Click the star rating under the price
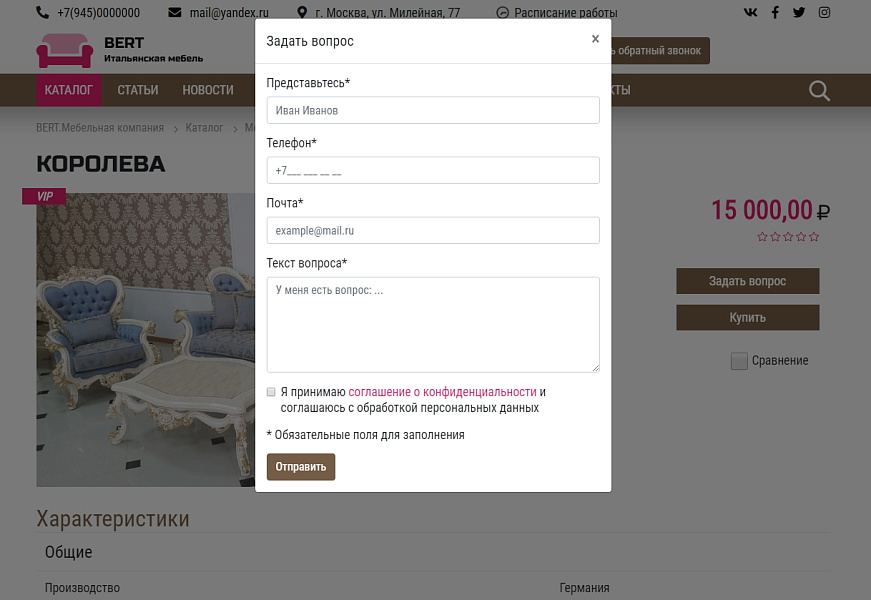 point(788,237)
